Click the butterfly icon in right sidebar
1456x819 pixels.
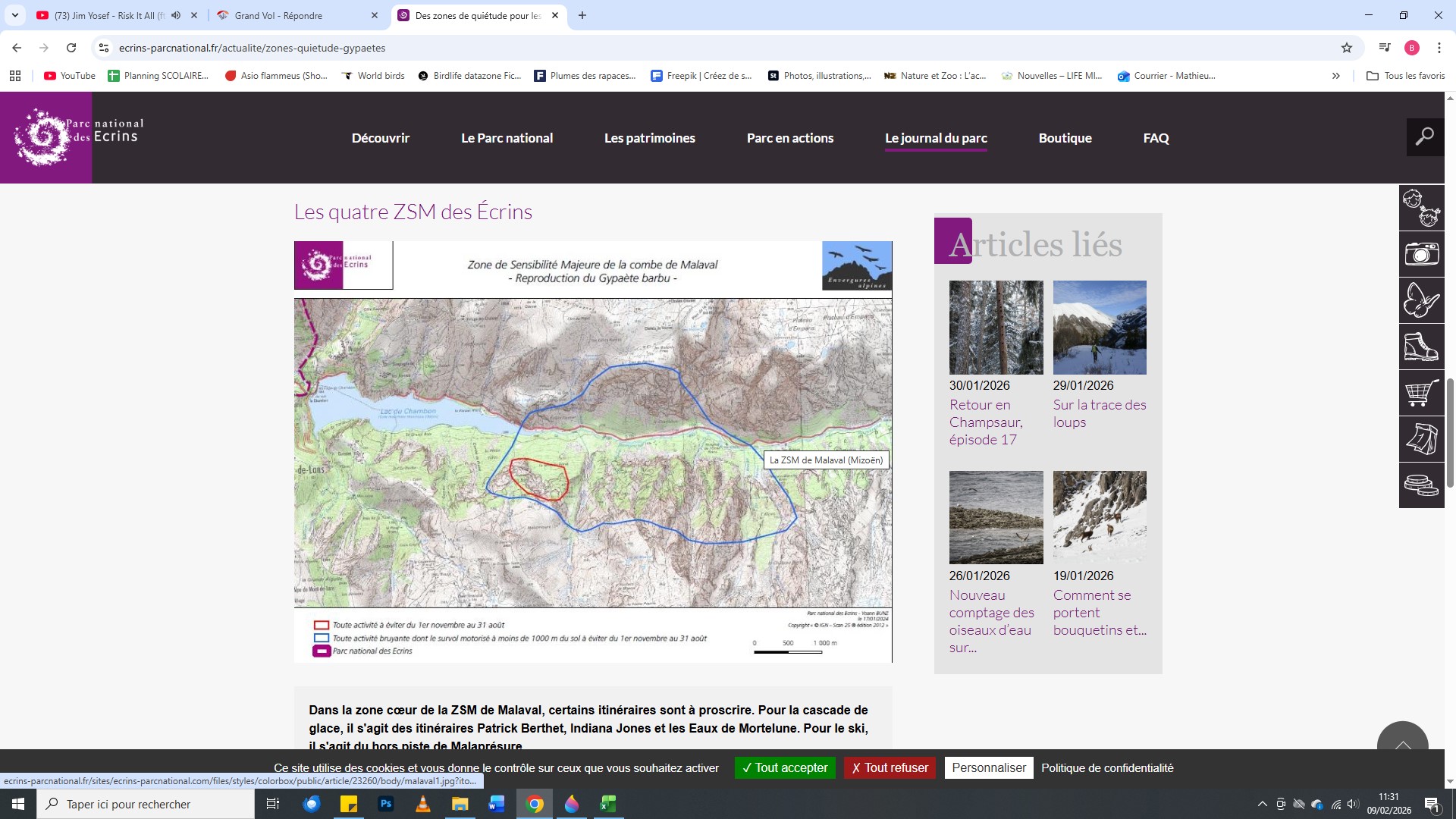(x=1421, y=300)
